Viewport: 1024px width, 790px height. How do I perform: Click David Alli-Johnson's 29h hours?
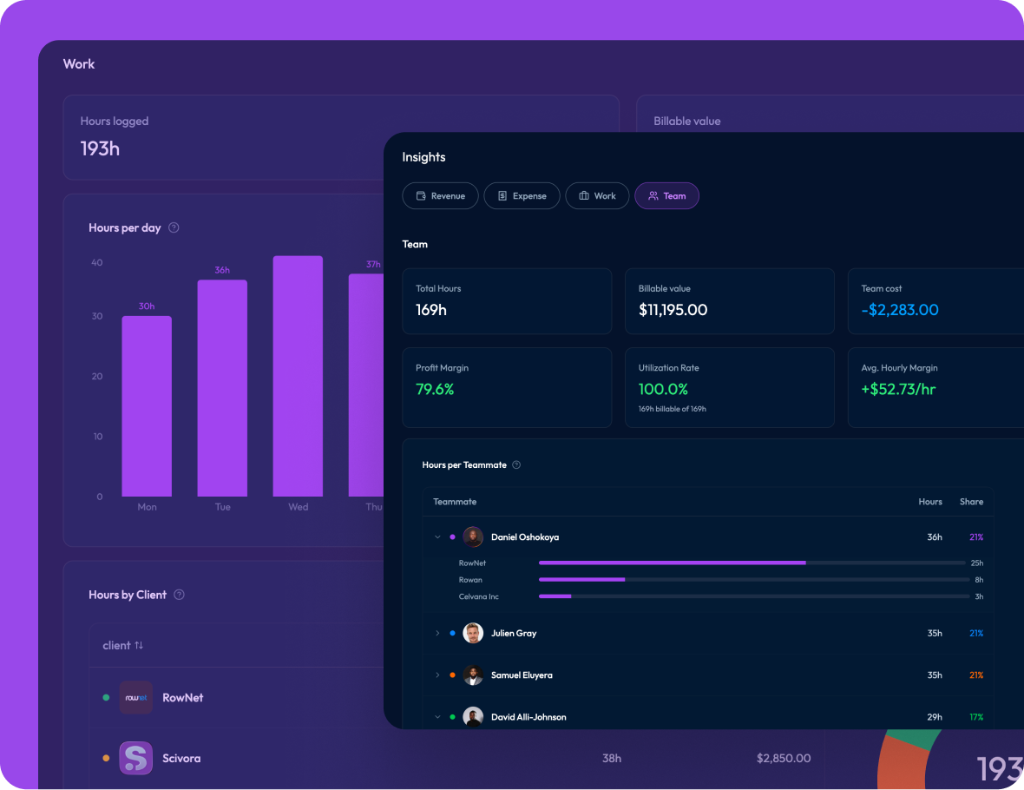(x=935, y=717)
